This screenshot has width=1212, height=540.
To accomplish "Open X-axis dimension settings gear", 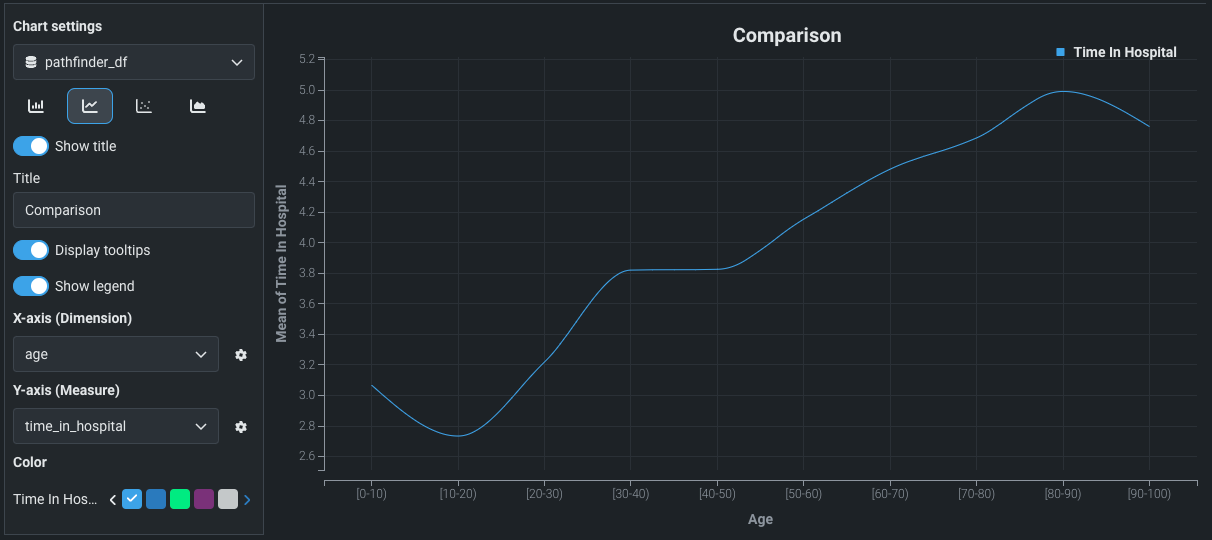I will pos(241,355).
